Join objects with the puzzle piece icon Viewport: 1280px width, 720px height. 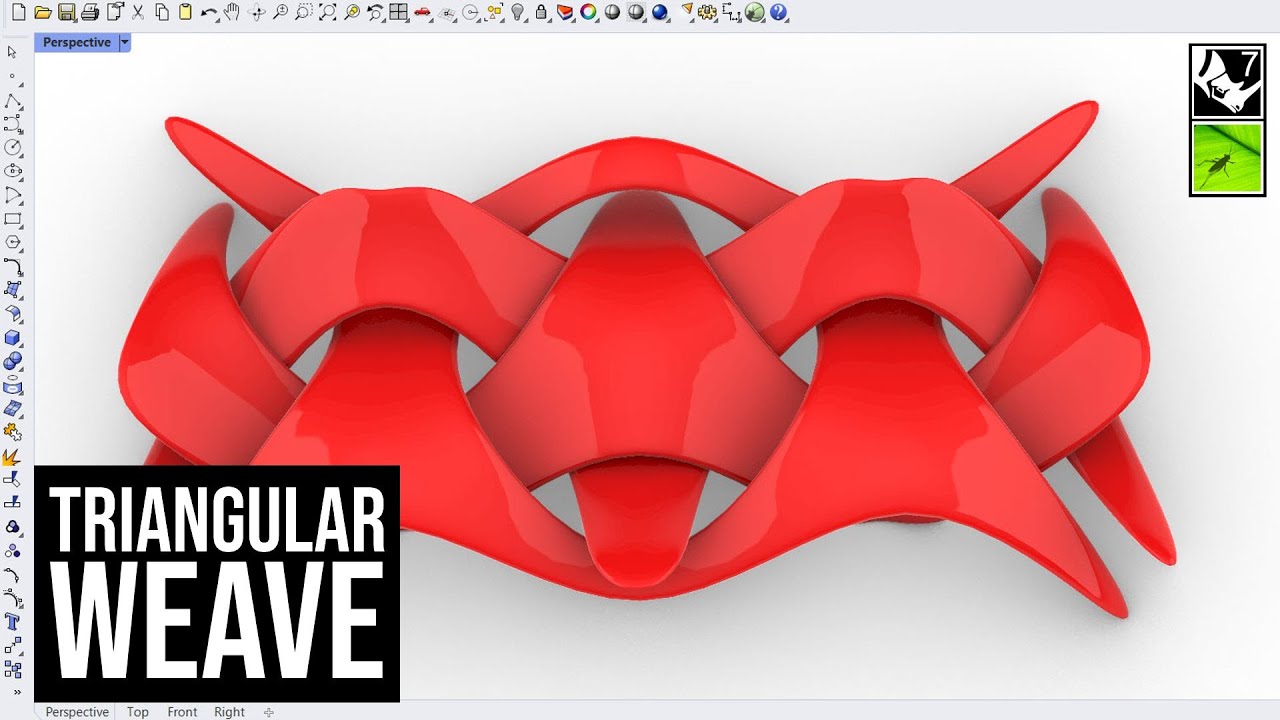(13, 433)
